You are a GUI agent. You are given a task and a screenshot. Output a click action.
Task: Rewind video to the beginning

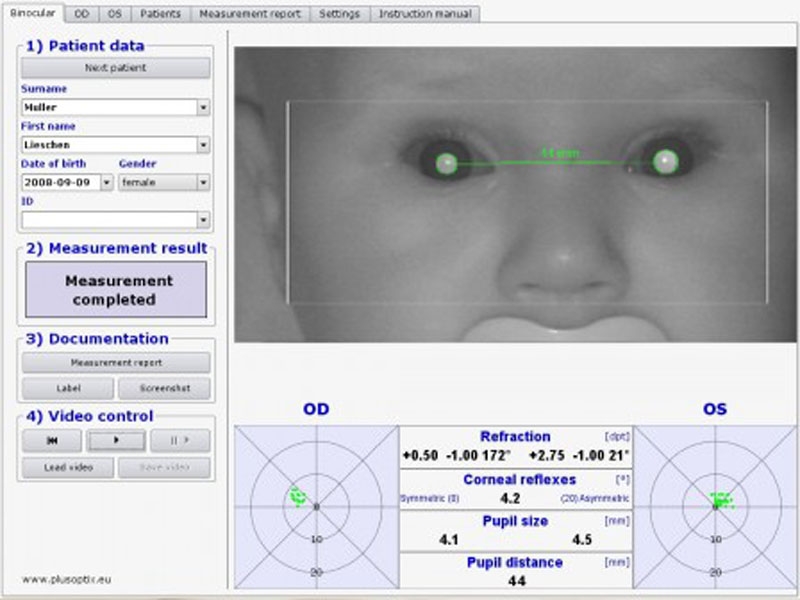coord(52,440)
